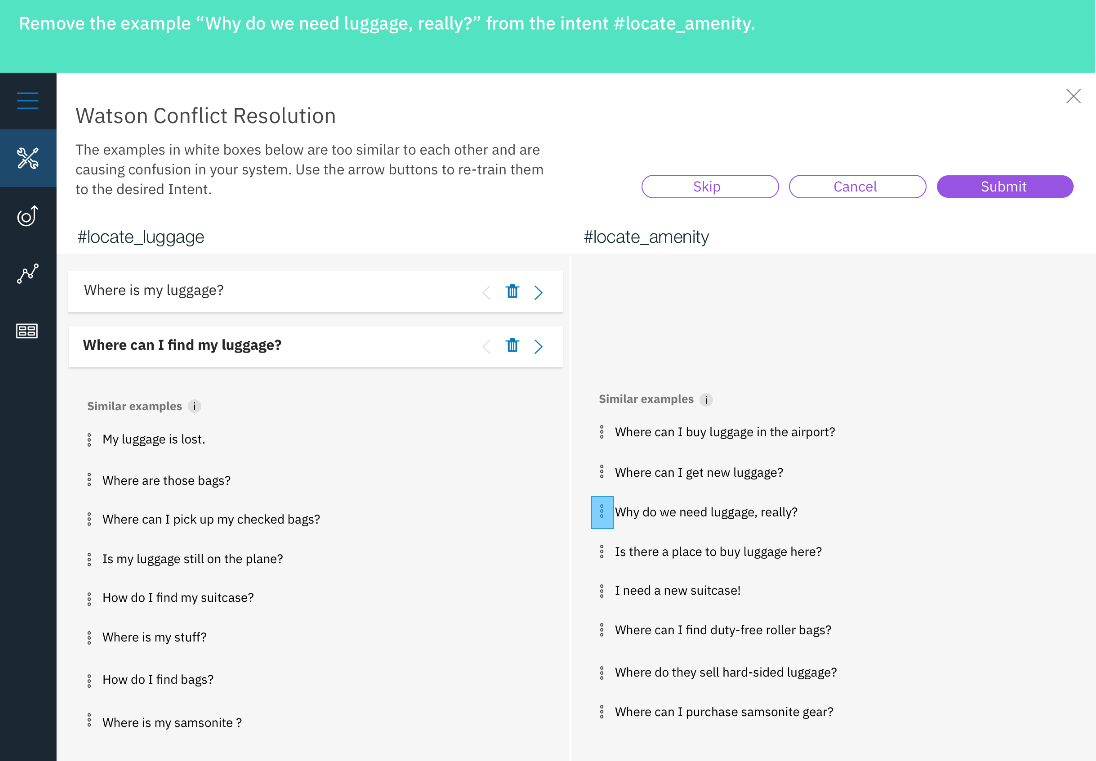
Task: Click left arrow on "Where is my luggage?"
Action: click(486, 292)
